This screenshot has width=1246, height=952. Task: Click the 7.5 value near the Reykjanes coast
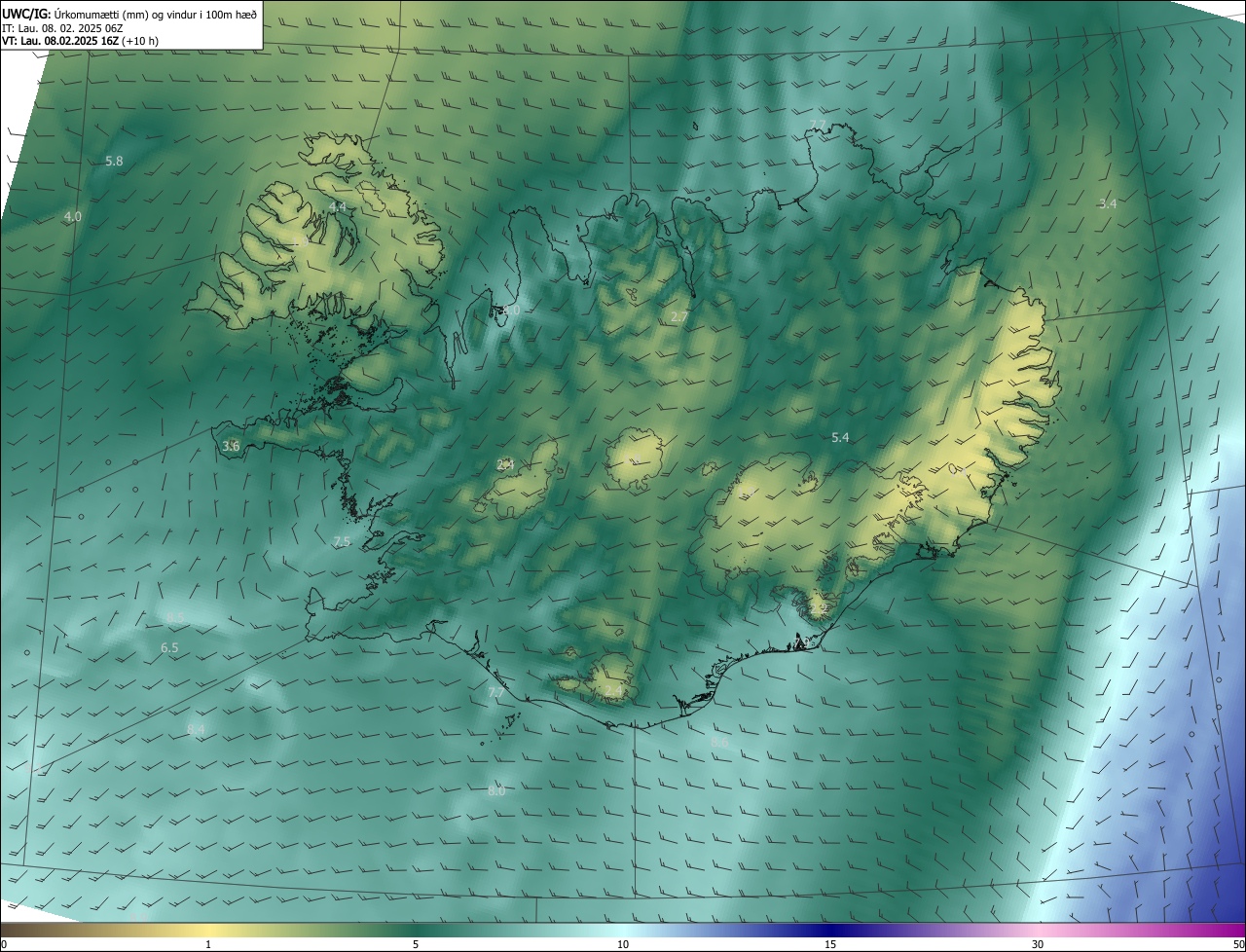click(341, 541)
